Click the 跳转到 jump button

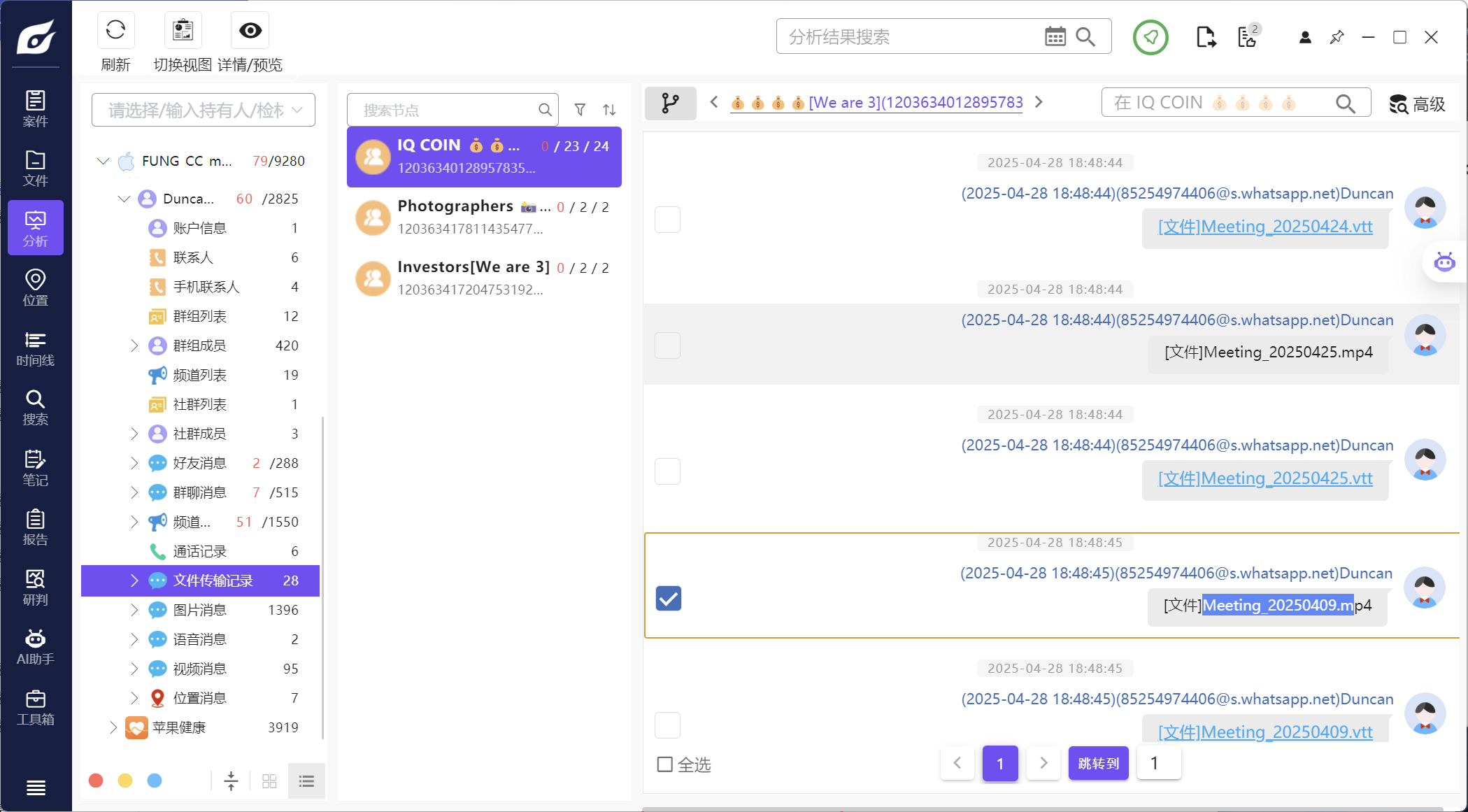tap(1098, 763)
